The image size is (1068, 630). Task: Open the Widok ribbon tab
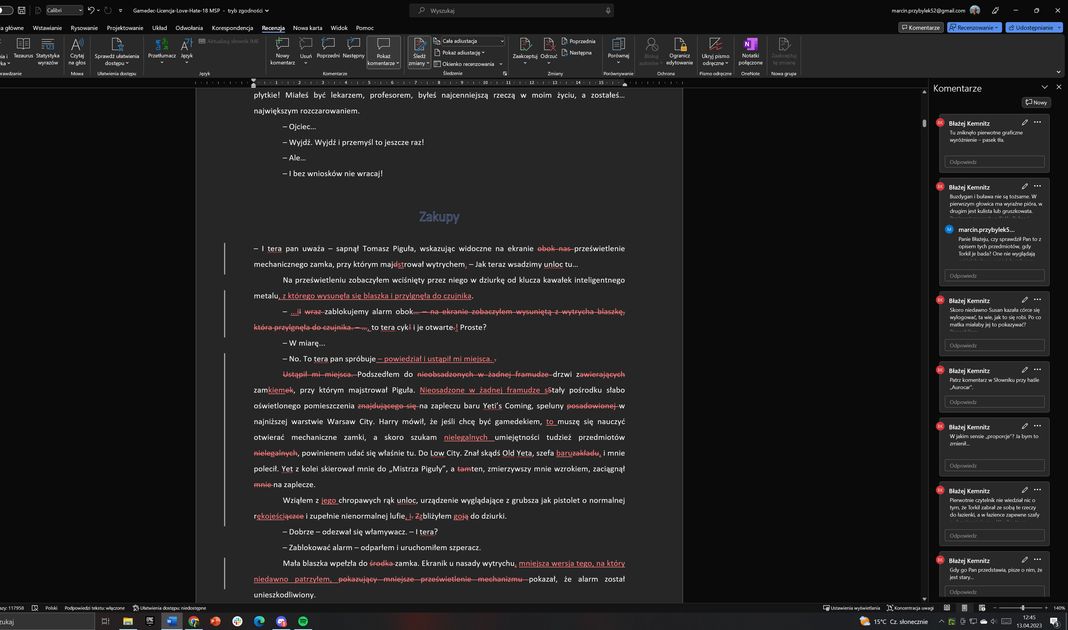(339, 28)
